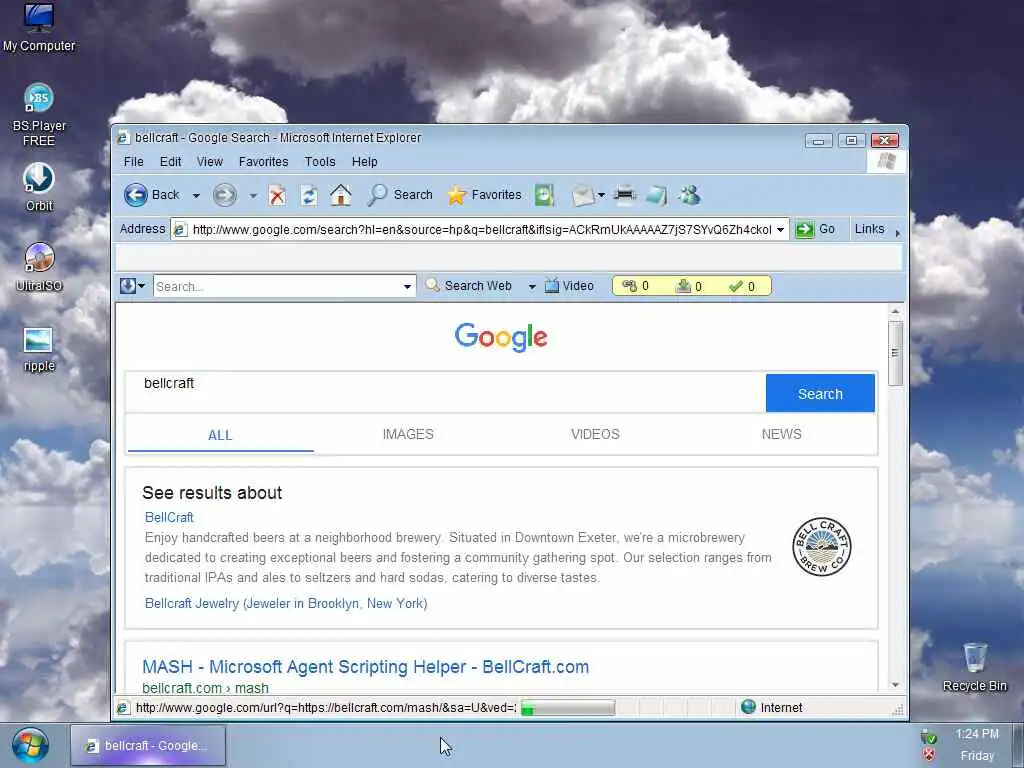Viewport: 1024px width, 768px height.
Task: Open the Recycle Bin desktop icon
Action: (974, 667)
